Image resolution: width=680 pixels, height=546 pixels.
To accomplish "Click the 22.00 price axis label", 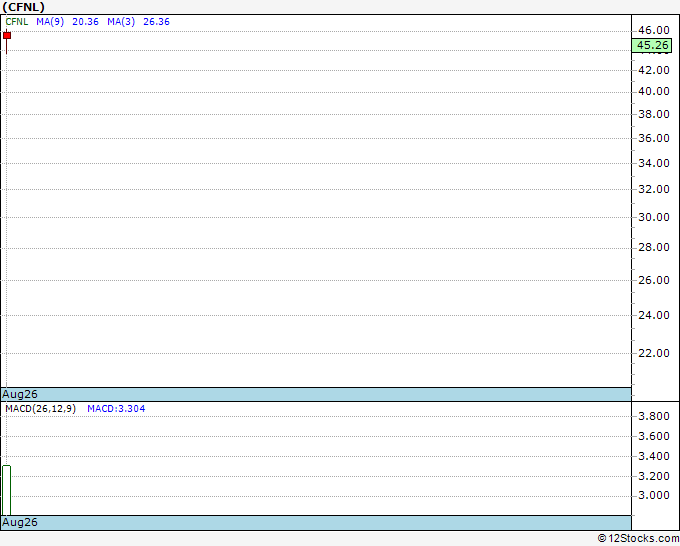I will coord(654,353).
